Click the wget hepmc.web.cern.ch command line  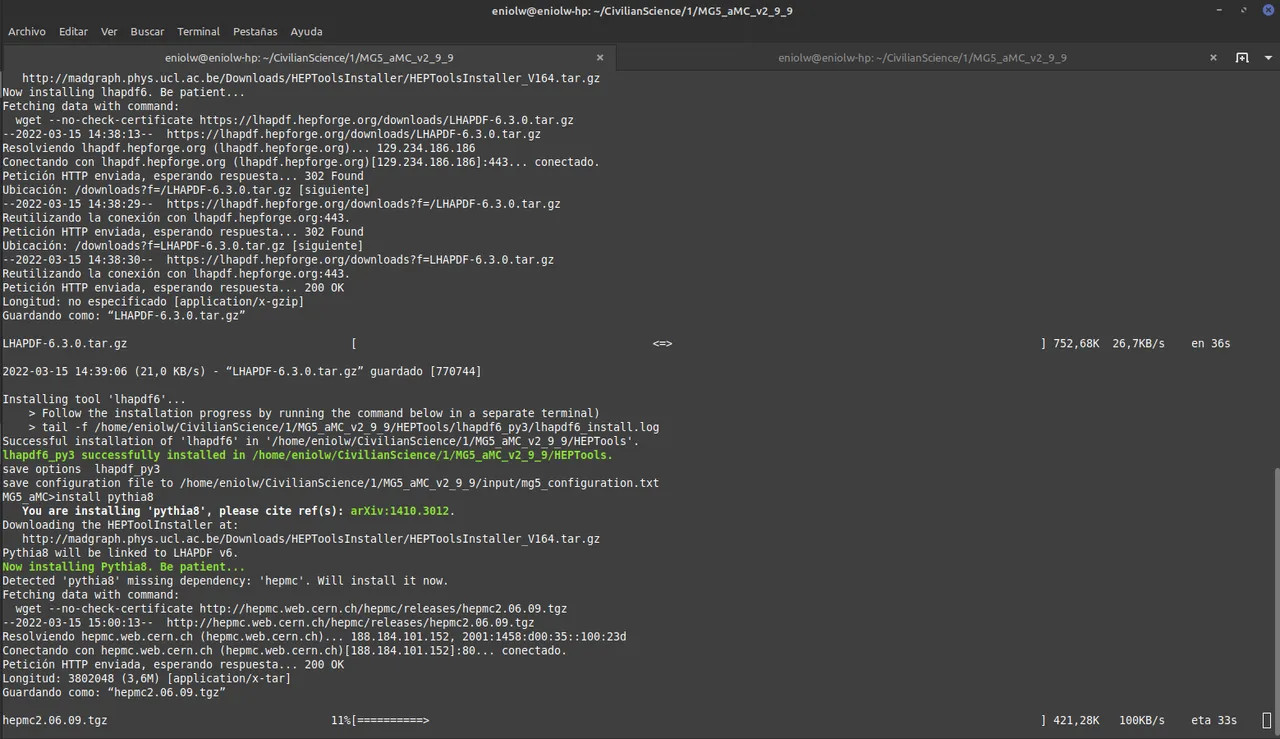click(291, 609)
